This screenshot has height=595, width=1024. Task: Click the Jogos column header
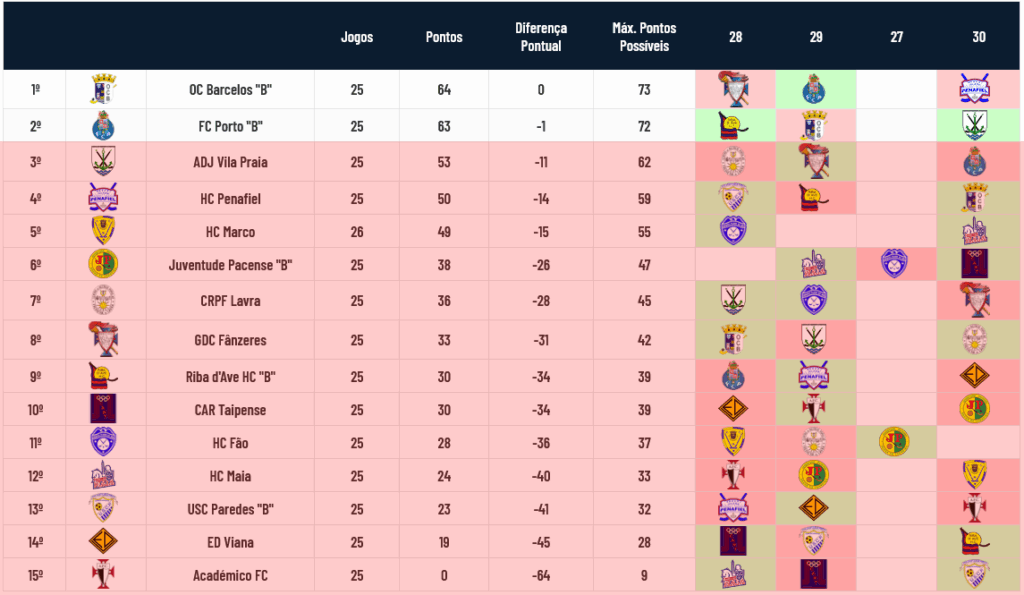(x=357, y=37)
